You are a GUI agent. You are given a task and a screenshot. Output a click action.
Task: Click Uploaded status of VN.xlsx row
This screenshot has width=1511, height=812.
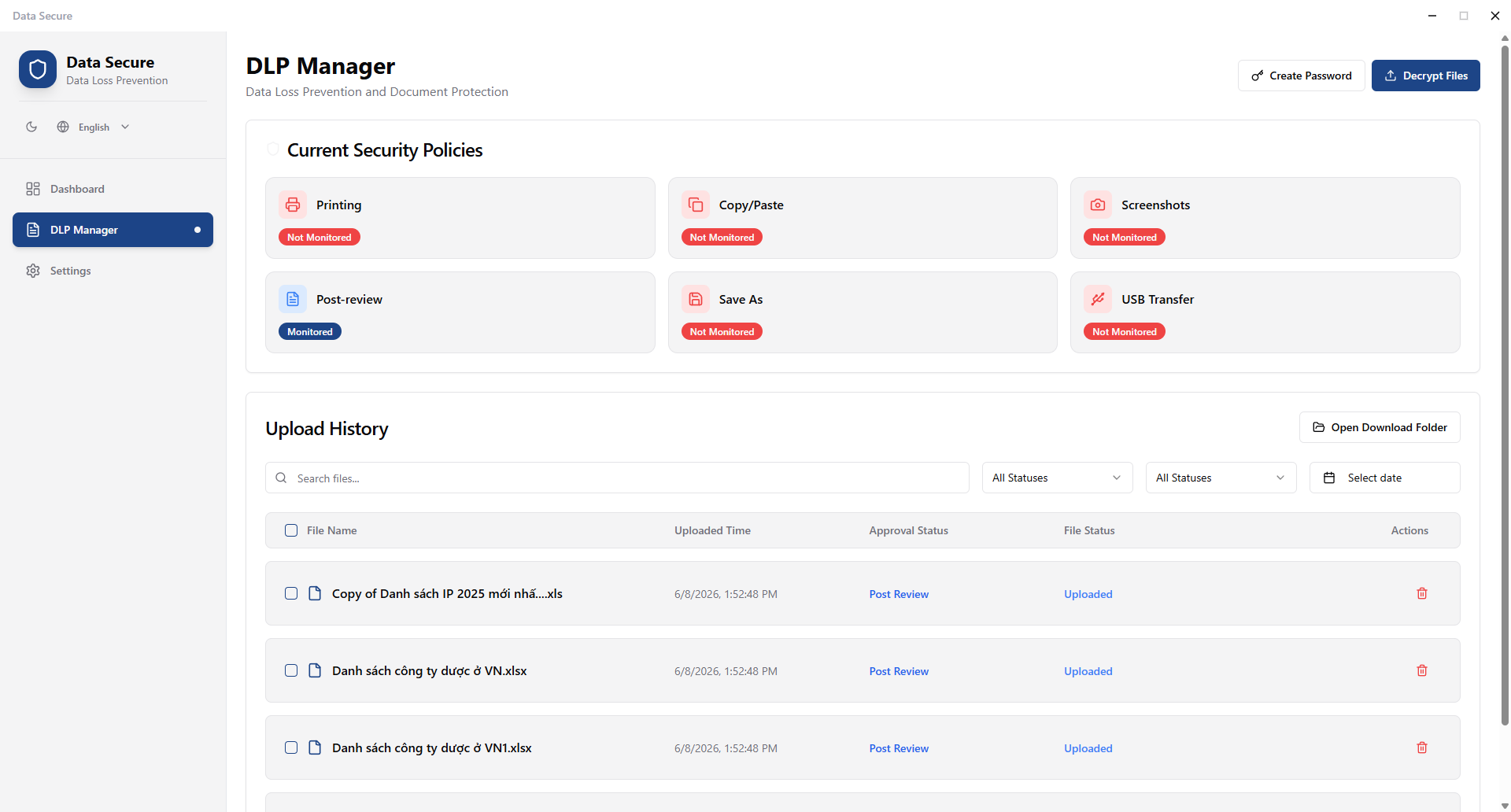(1088, 671)
